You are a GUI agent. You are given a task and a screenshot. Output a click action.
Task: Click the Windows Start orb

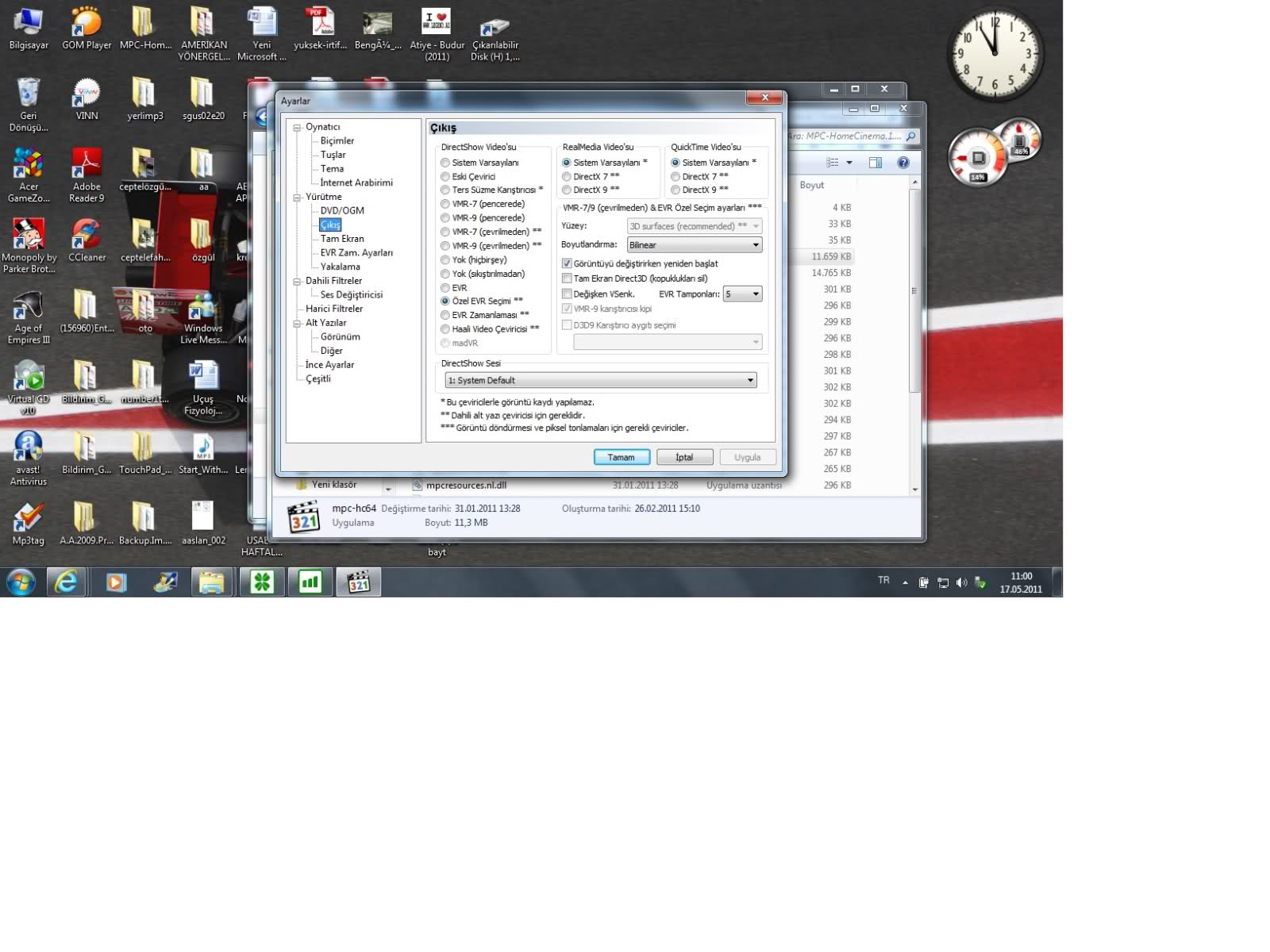coord(21,582)
